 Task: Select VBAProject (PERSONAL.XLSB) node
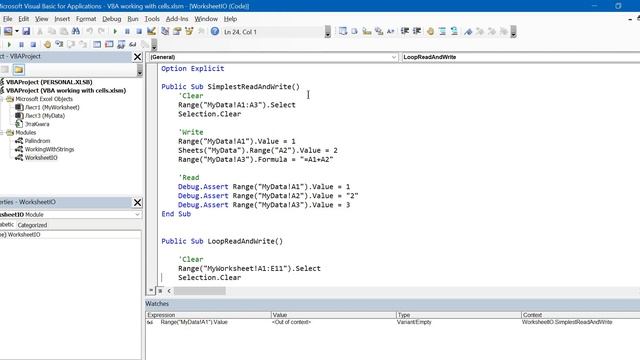point(49,82)
